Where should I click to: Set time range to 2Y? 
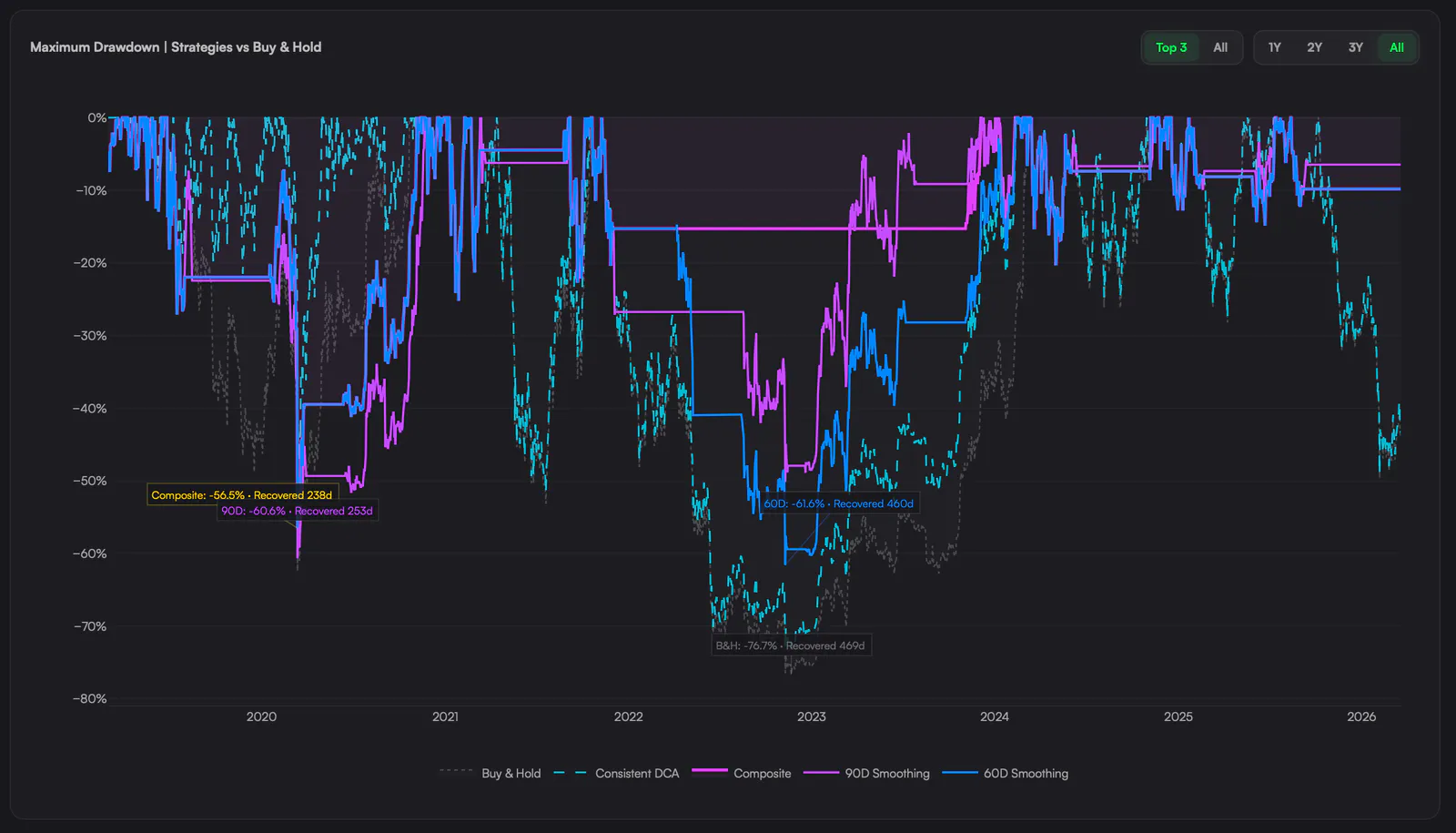1314,47
